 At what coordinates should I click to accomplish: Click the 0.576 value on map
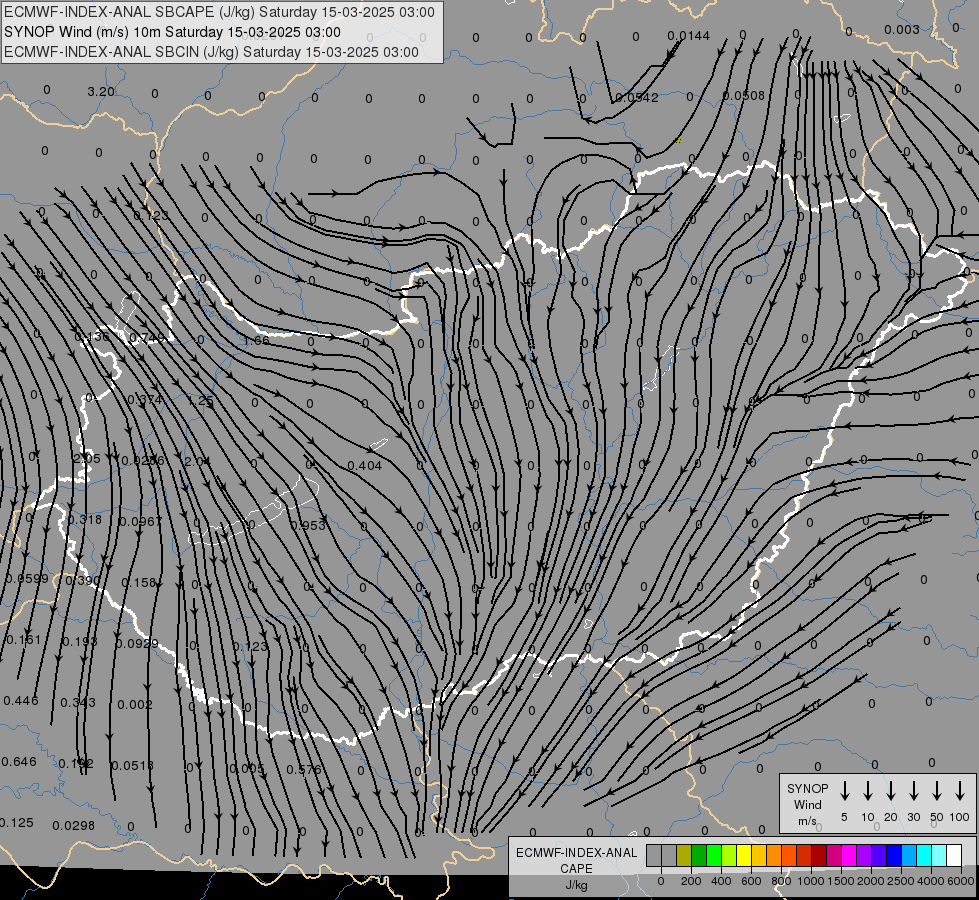[304, 769]
